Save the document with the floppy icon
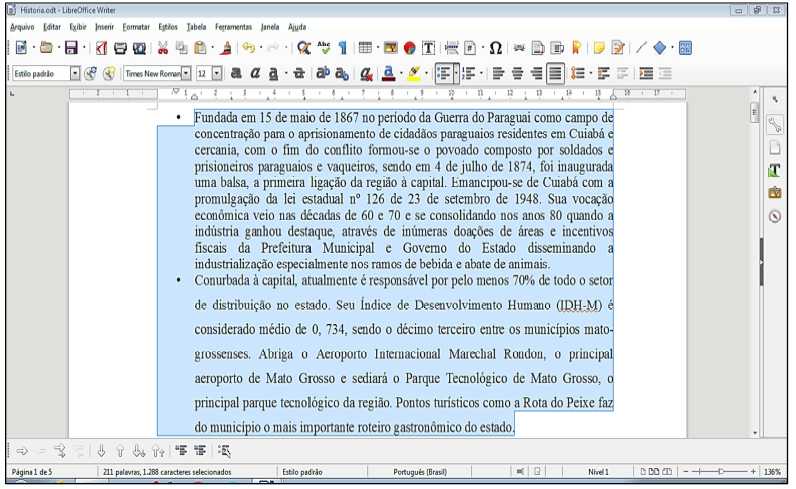This screenshot has width=796, height=489. 71,48
